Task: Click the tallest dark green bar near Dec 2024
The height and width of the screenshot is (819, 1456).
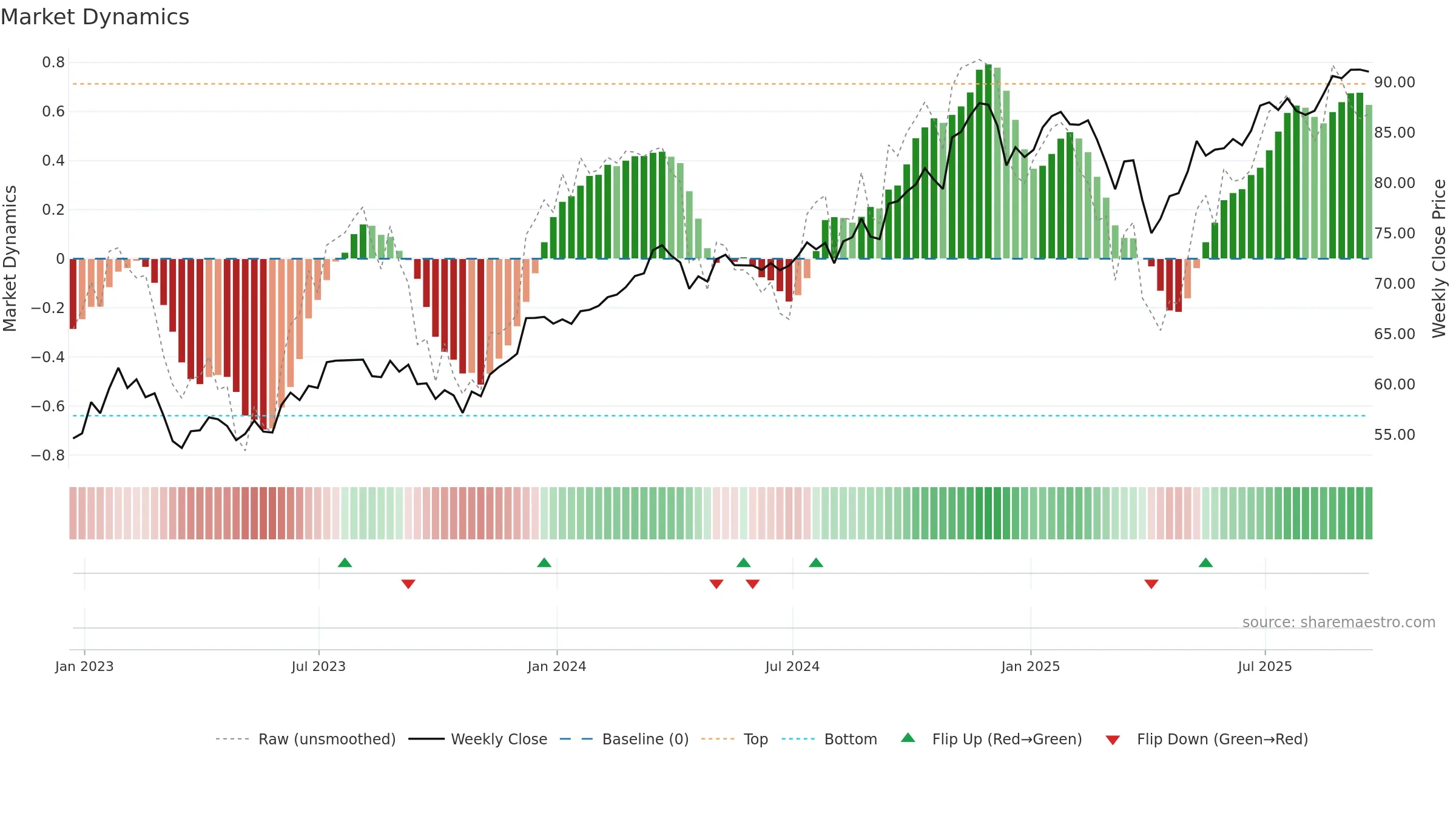Action: click(988, 161)
